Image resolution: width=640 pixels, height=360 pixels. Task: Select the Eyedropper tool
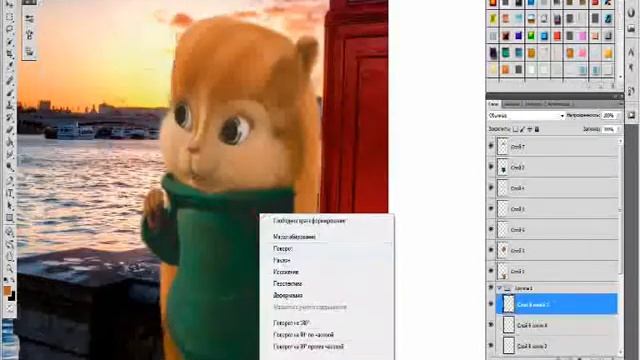[10, 65]
